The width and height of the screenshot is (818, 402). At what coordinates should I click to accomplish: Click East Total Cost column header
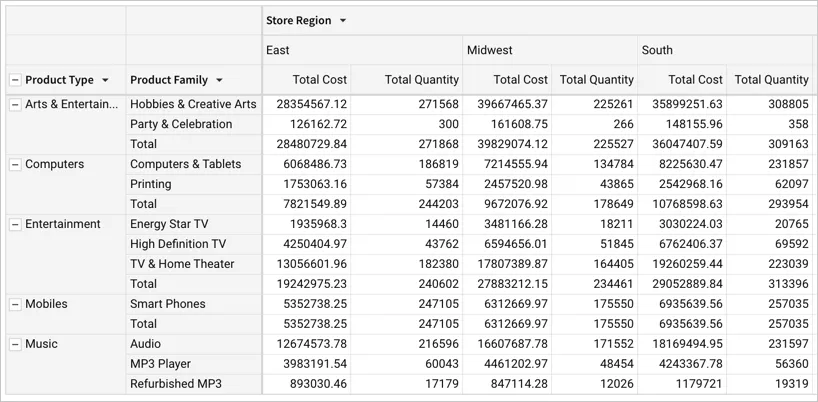tap(306, 80)
